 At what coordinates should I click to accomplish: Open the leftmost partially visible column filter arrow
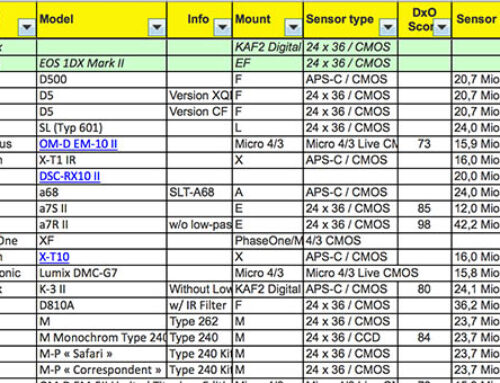click(27, 27)
